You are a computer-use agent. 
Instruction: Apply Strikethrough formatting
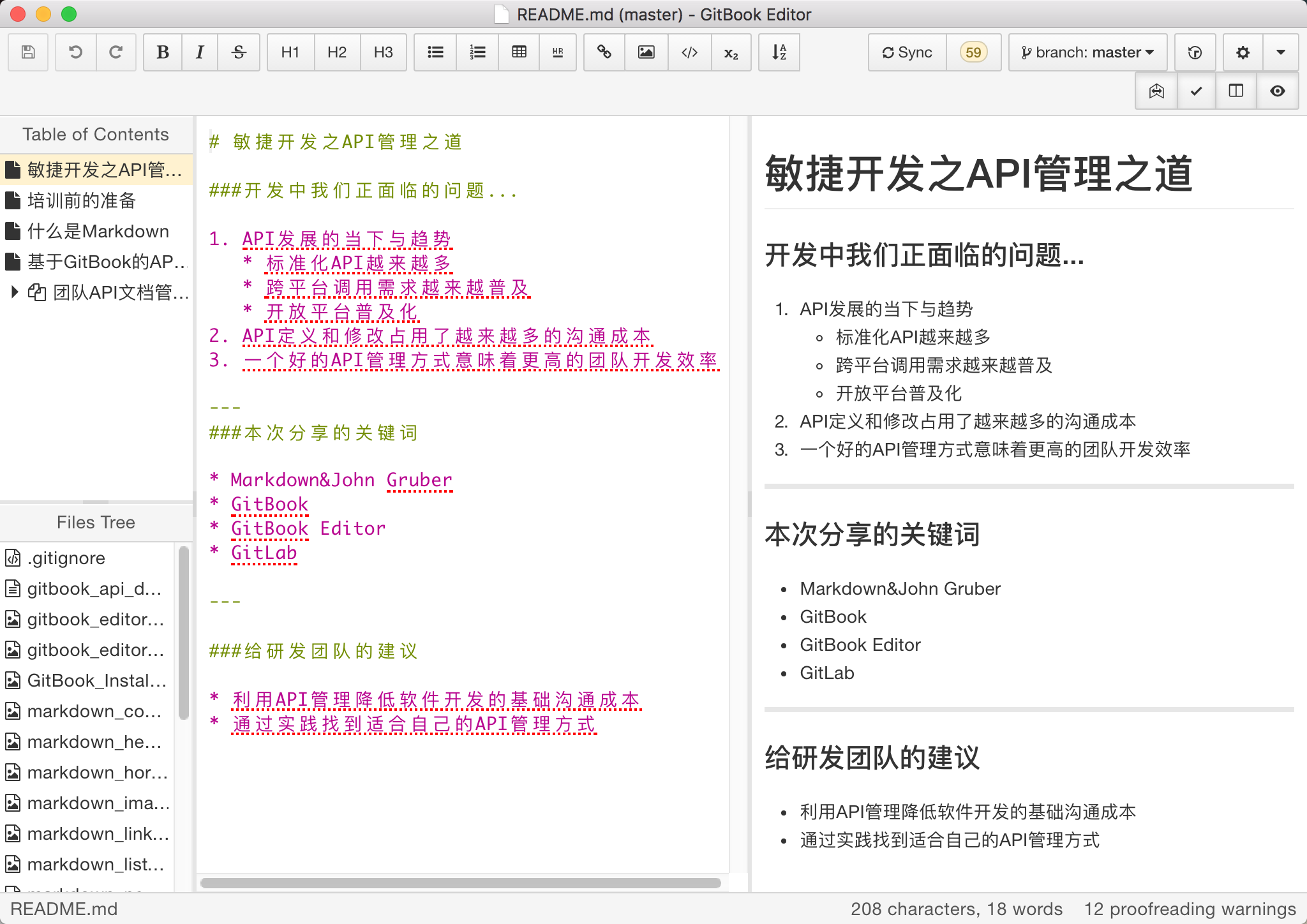pos(239,52)
